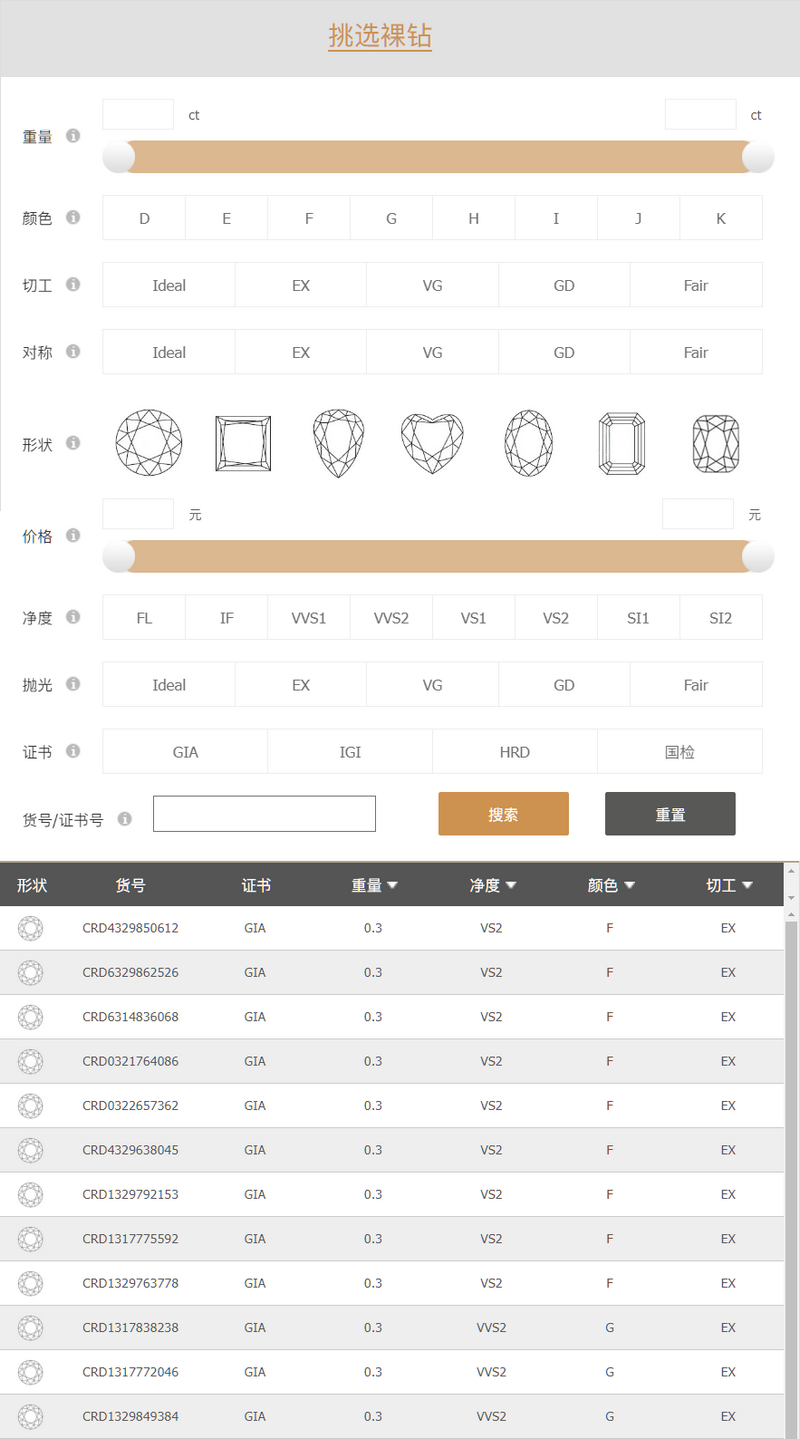
Task: Select the heart shaped diamond icon
Action: pos(431,442)
